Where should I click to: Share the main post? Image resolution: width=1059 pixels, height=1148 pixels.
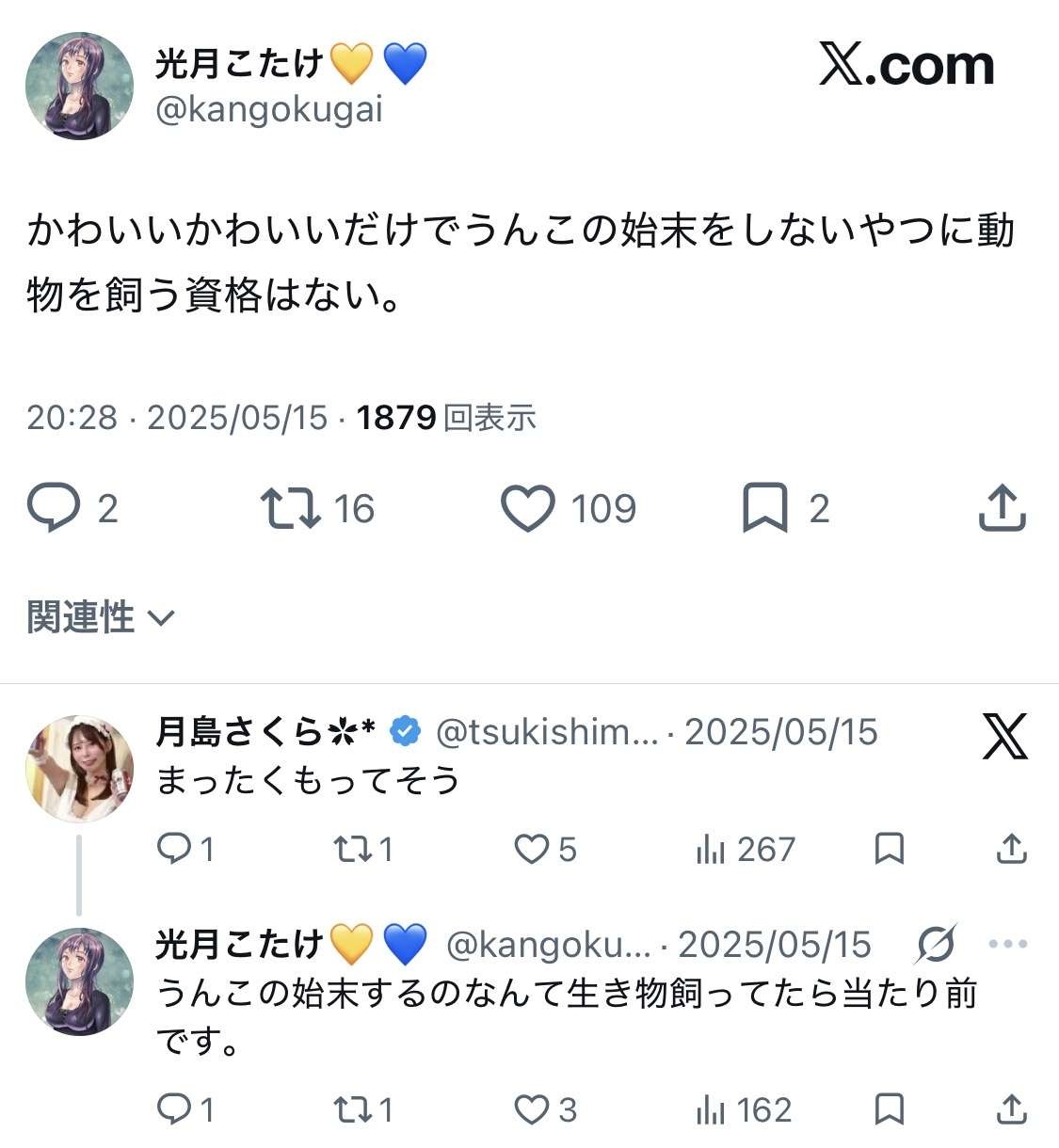point(1002,508)
